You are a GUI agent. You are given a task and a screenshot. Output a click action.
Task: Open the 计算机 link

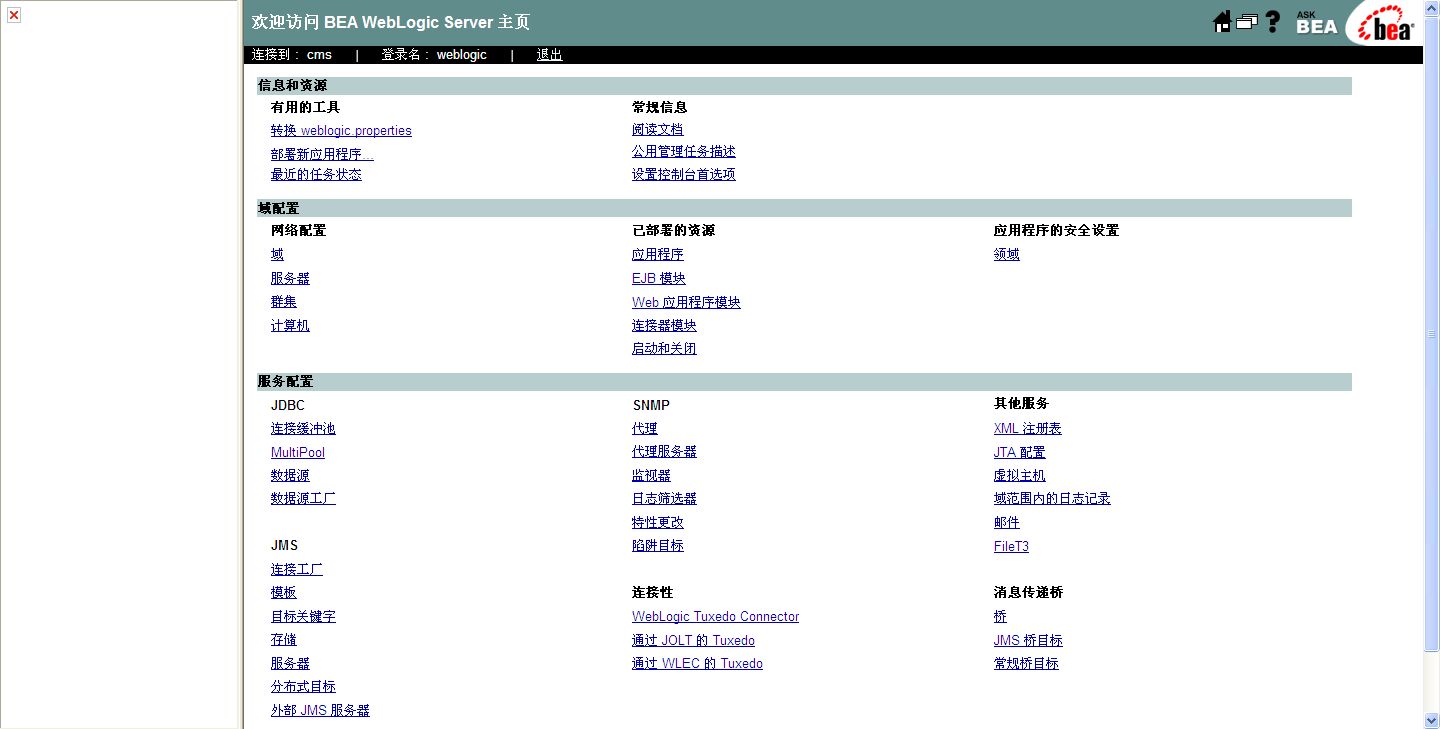pos(290,326)
